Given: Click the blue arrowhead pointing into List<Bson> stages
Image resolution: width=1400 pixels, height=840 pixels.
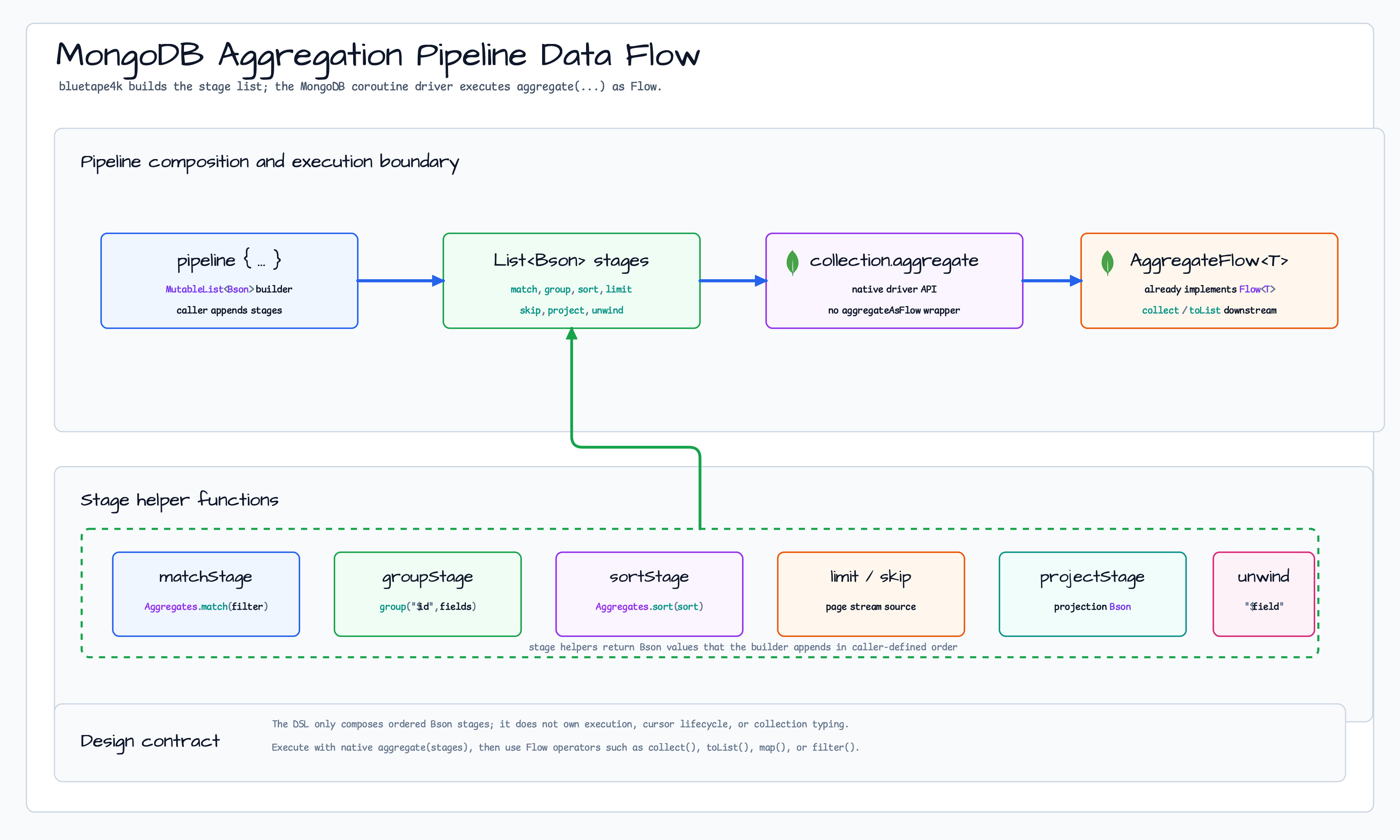Looking at the screenshot, I should tap(438, 281).
